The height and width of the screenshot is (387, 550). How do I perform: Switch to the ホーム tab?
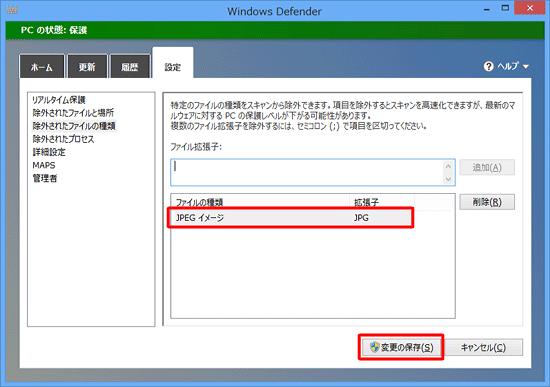tap(42, 66)
